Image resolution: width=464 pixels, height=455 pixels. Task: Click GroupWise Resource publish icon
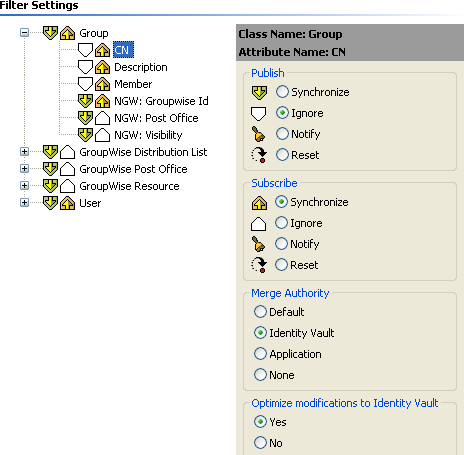(x=50, y=186)
